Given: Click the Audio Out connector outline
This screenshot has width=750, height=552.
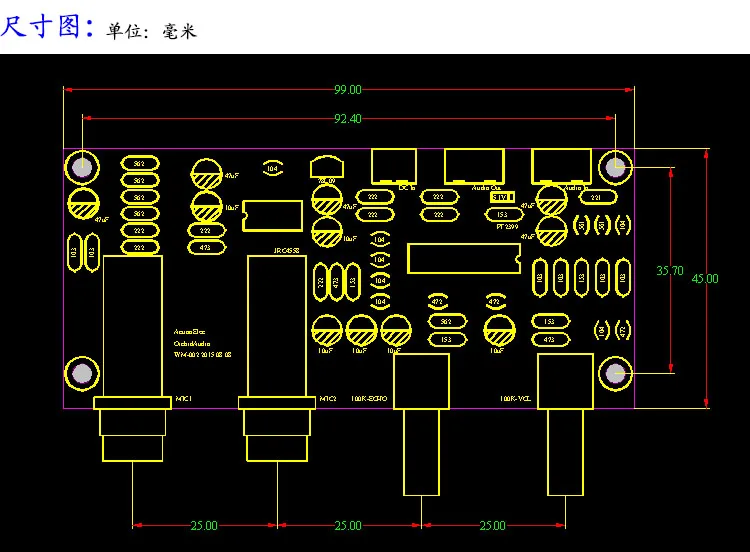Looking at the screenshot, I should [x=474, y=166].
